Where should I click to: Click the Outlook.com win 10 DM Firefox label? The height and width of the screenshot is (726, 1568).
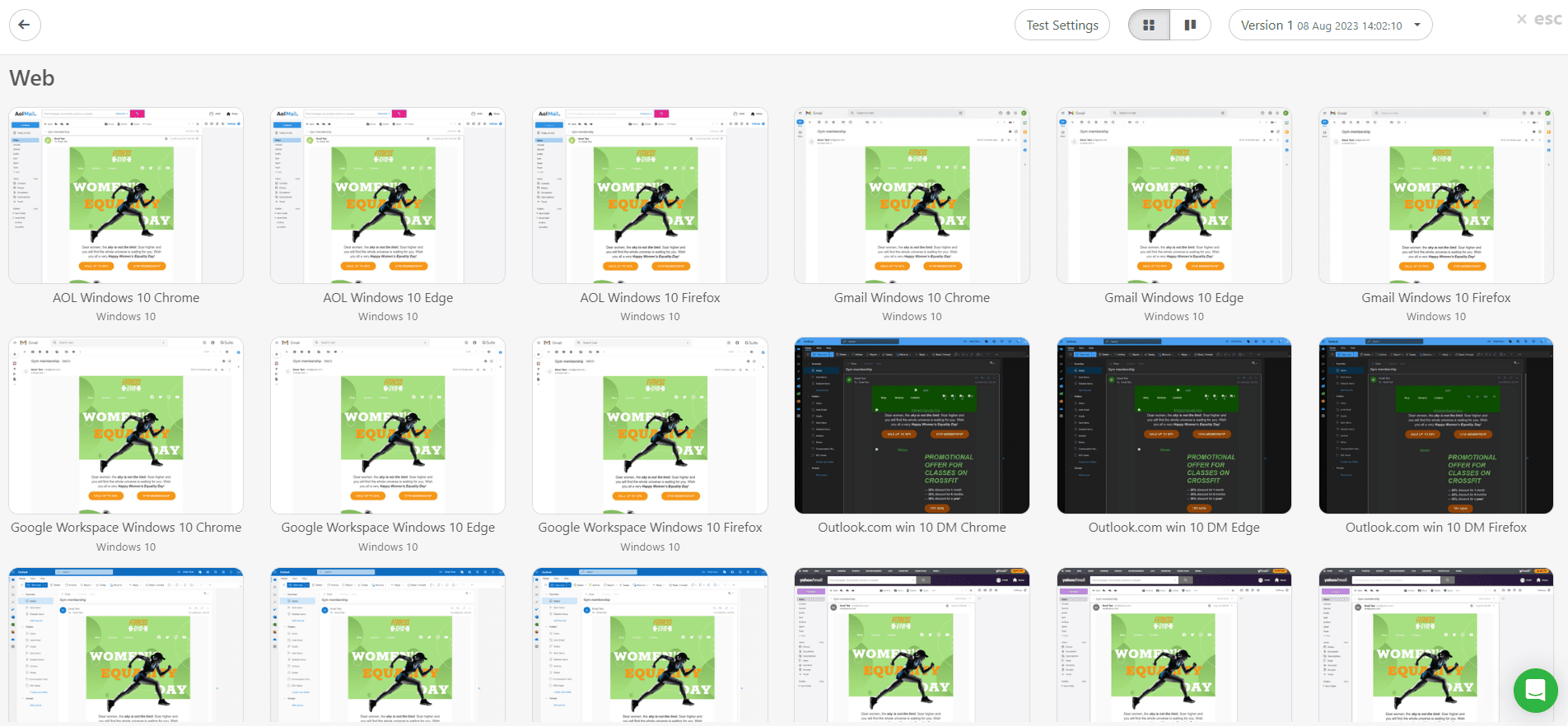click(x=1435, y=528)
